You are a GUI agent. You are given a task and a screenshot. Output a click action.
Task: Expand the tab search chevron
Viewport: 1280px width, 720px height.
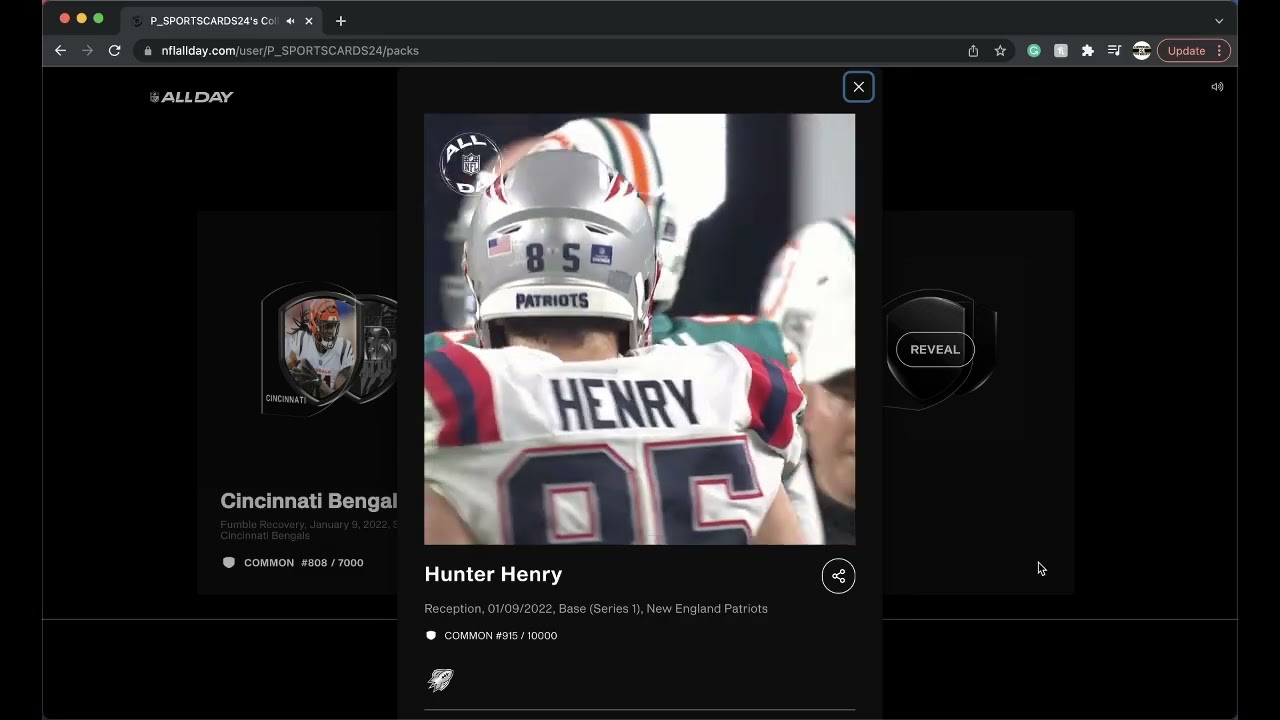click(1219, 21)
